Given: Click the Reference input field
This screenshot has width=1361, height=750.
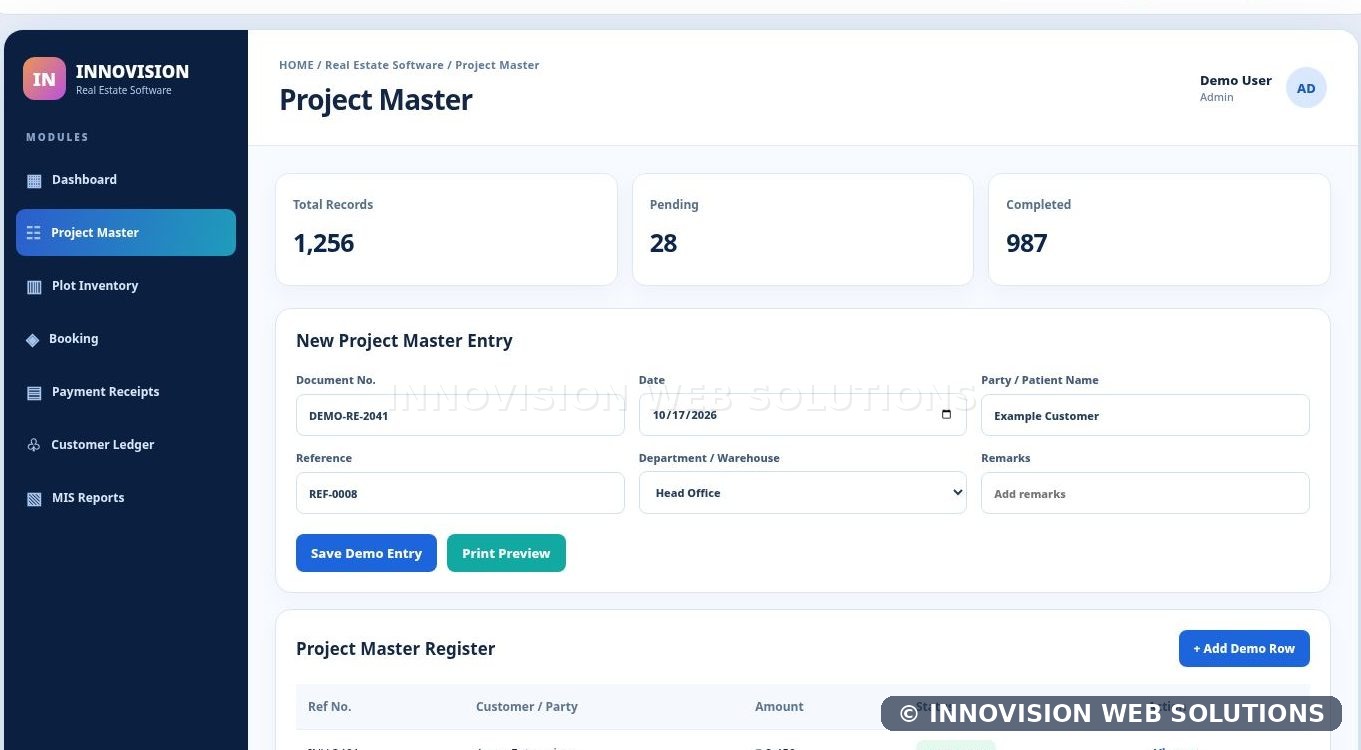Looking at the screenshot, I should tap(460, 493).
